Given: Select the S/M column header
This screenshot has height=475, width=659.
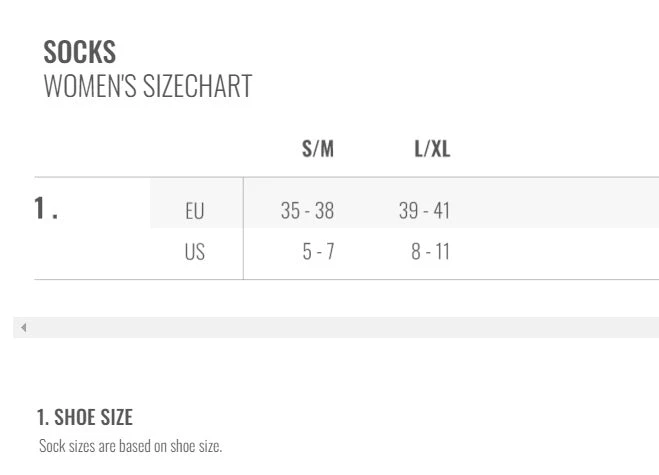Looking at the screenshot, I should pyautogui.click(x=318, y=150).
